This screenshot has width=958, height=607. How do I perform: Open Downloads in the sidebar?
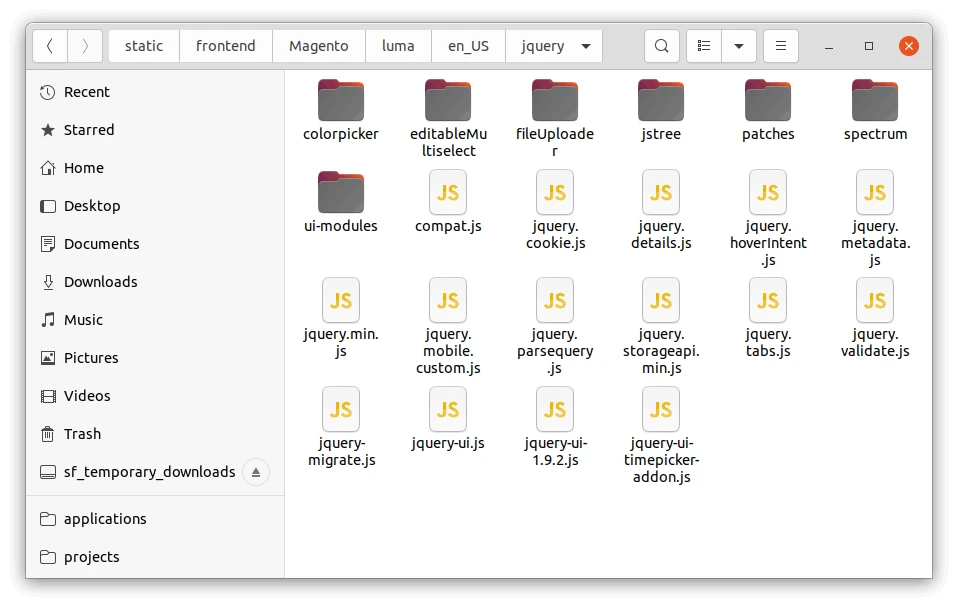click(100, 282)
